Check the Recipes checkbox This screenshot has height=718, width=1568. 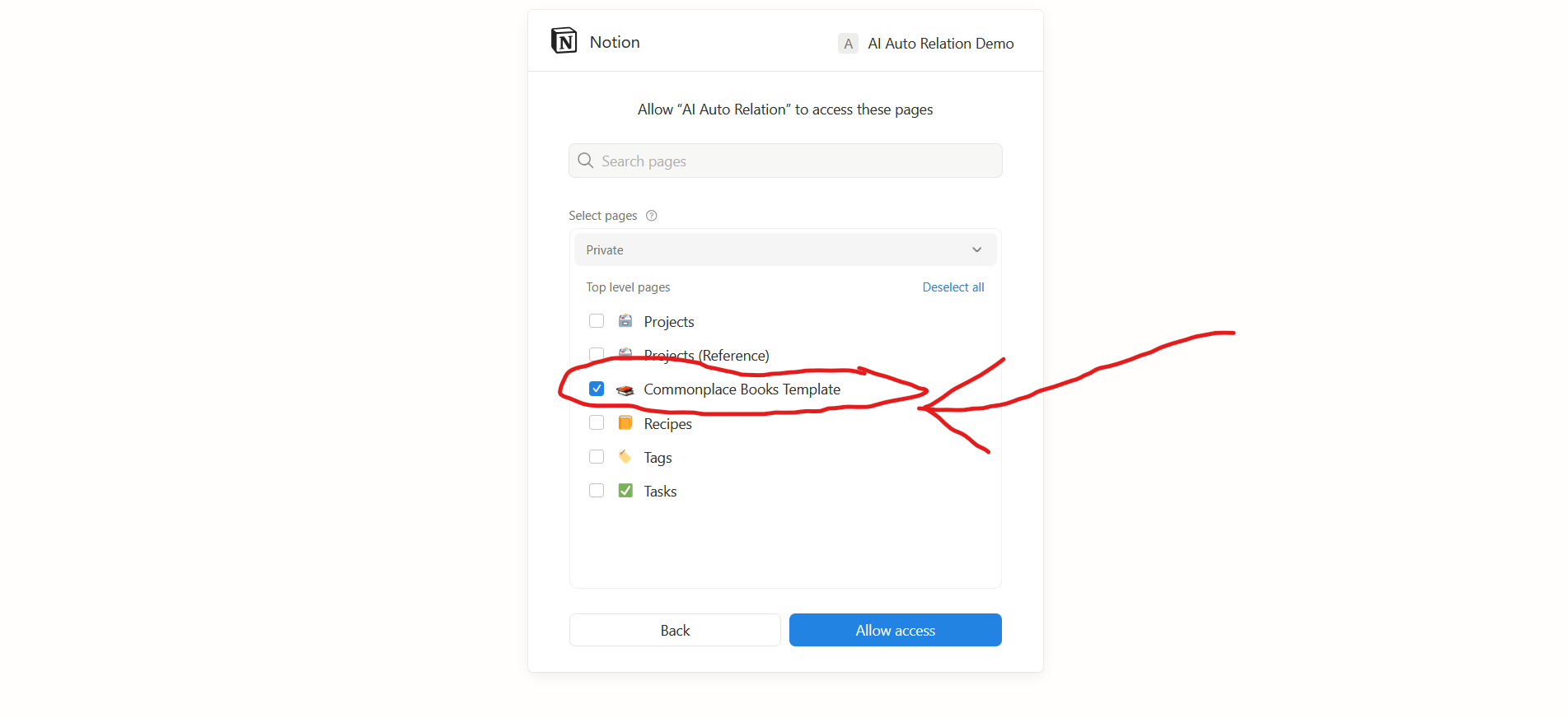click(x=597, y=422)
